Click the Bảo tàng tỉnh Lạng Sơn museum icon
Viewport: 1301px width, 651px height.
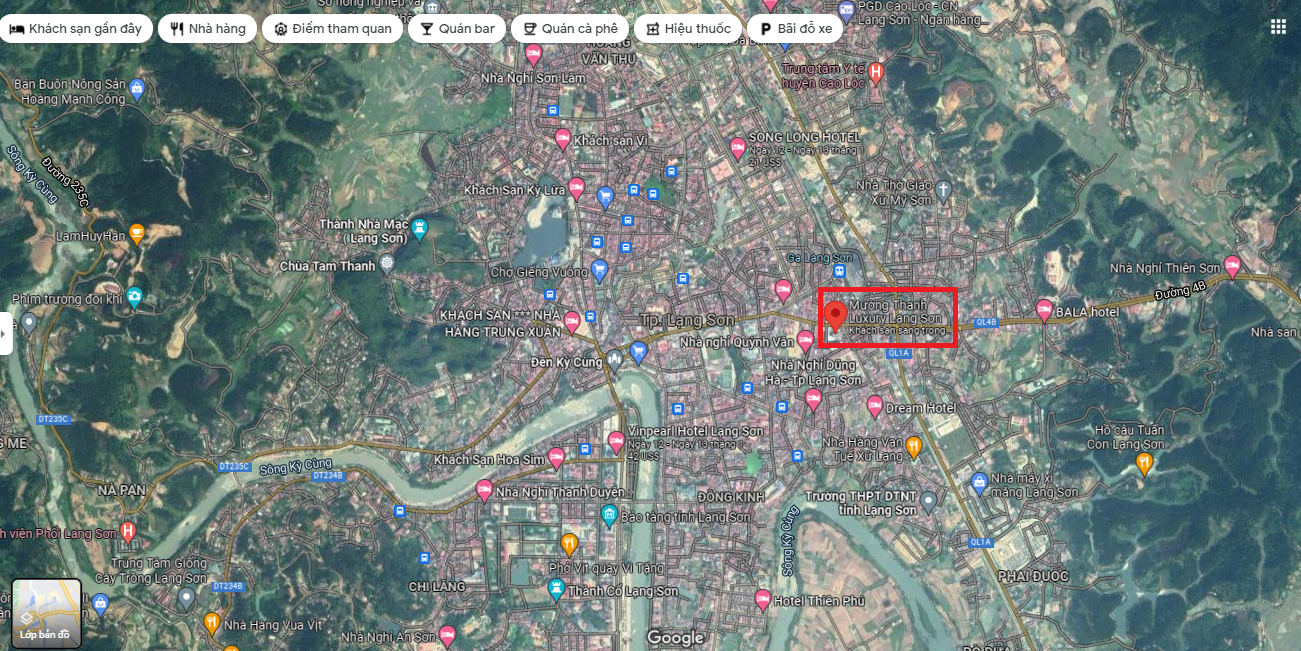[609, 516]
